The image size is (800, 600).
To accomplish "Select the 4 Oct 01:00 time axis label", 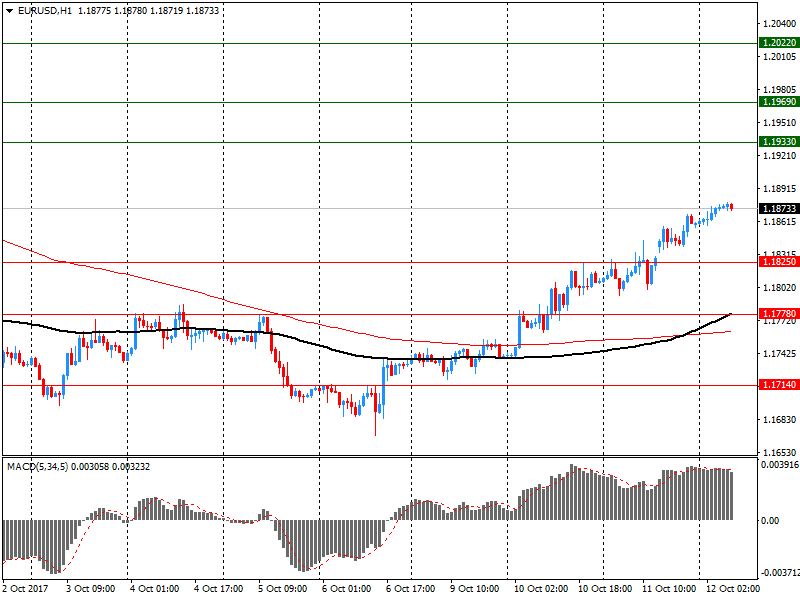I will (x=155, y=589).
